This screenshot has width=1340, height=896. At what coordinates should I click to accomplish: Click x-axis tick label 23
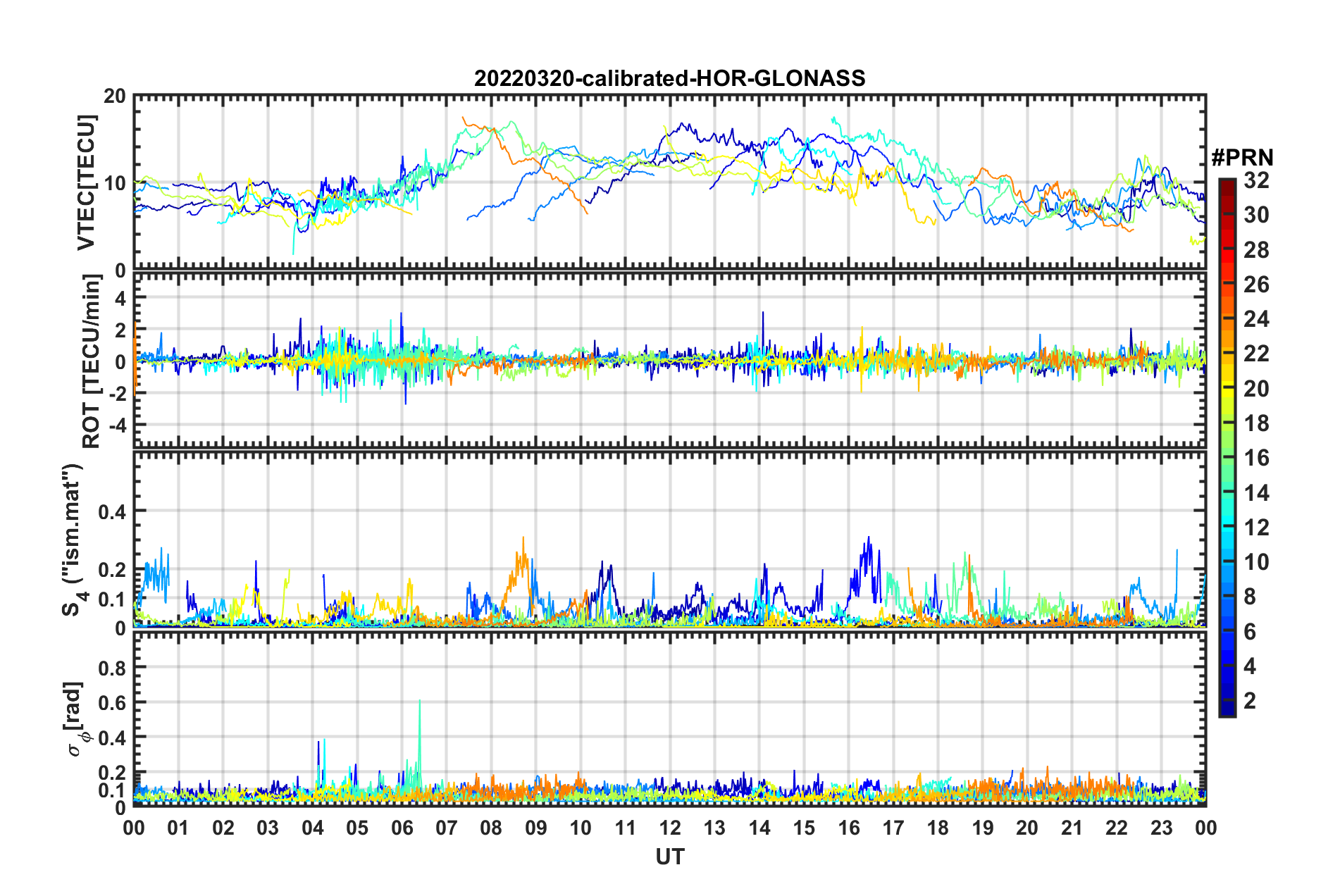click(1161, 828)
